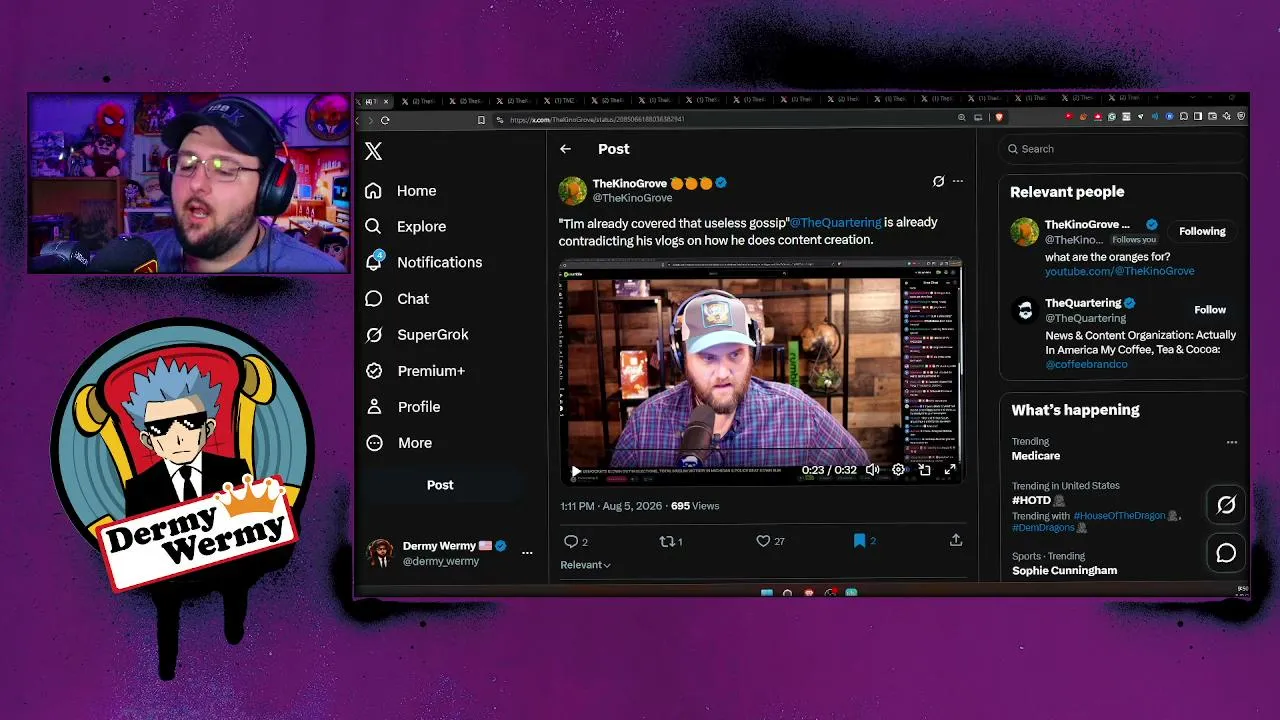This screenshot has height=720, width=1280.
Task: Open Notifications in the sidebar
Action: pyautogui.click(x=423, y=262)
